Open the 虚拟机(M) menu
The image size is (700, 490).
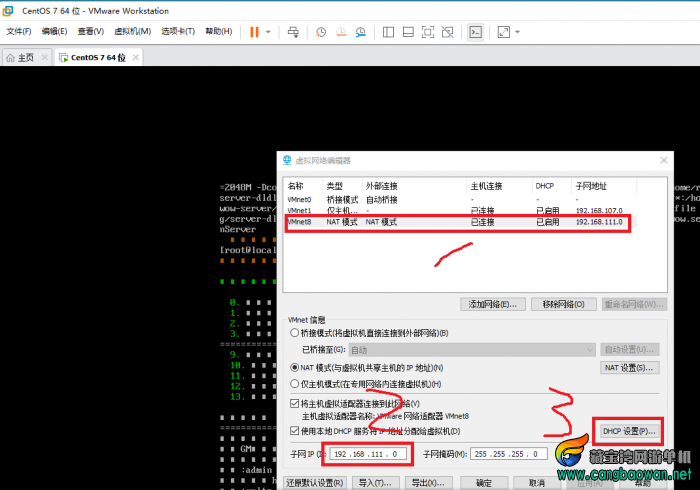point(133,31)
